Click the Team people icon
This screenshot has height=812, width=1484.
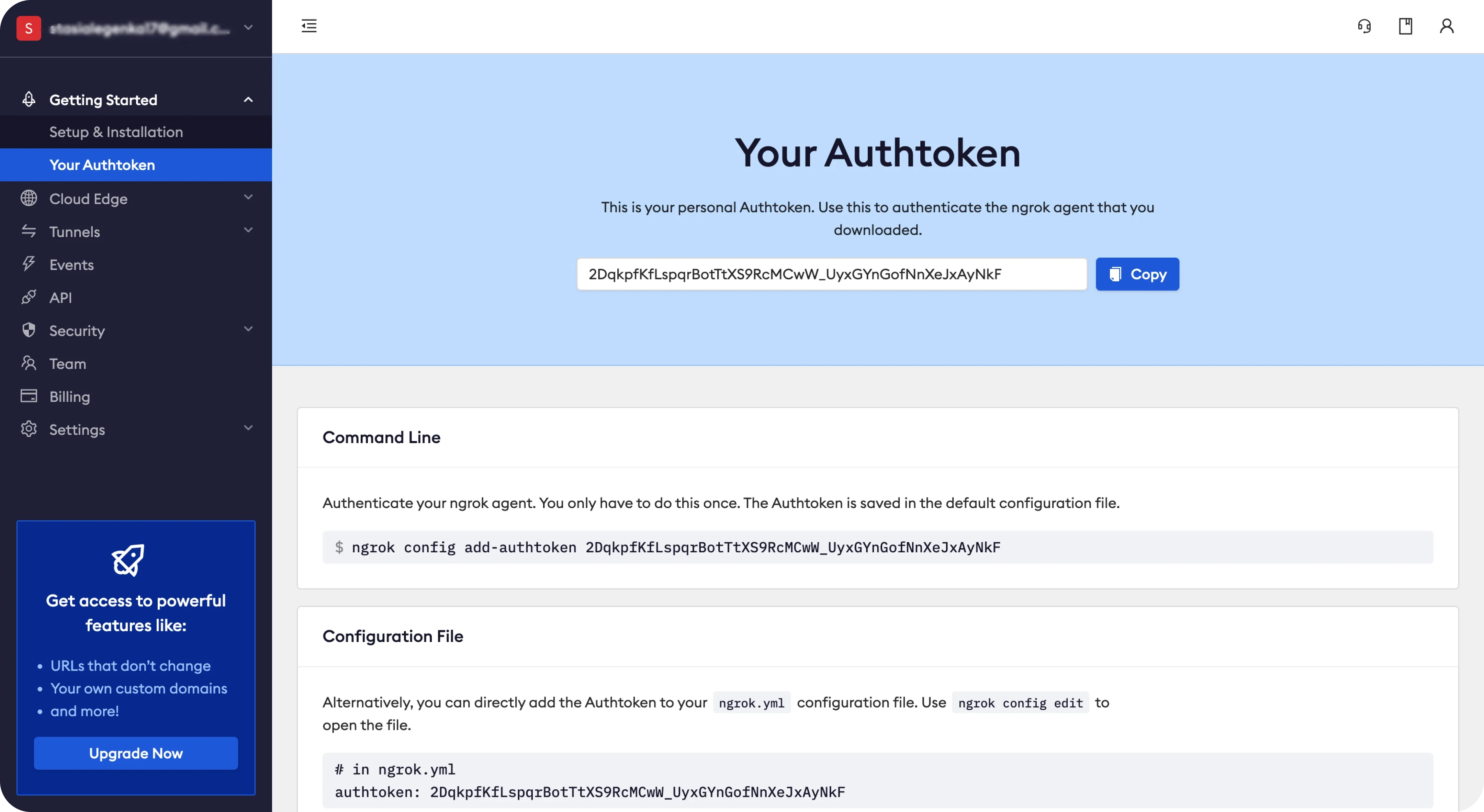pyautogui.click(x=29, y=363)
